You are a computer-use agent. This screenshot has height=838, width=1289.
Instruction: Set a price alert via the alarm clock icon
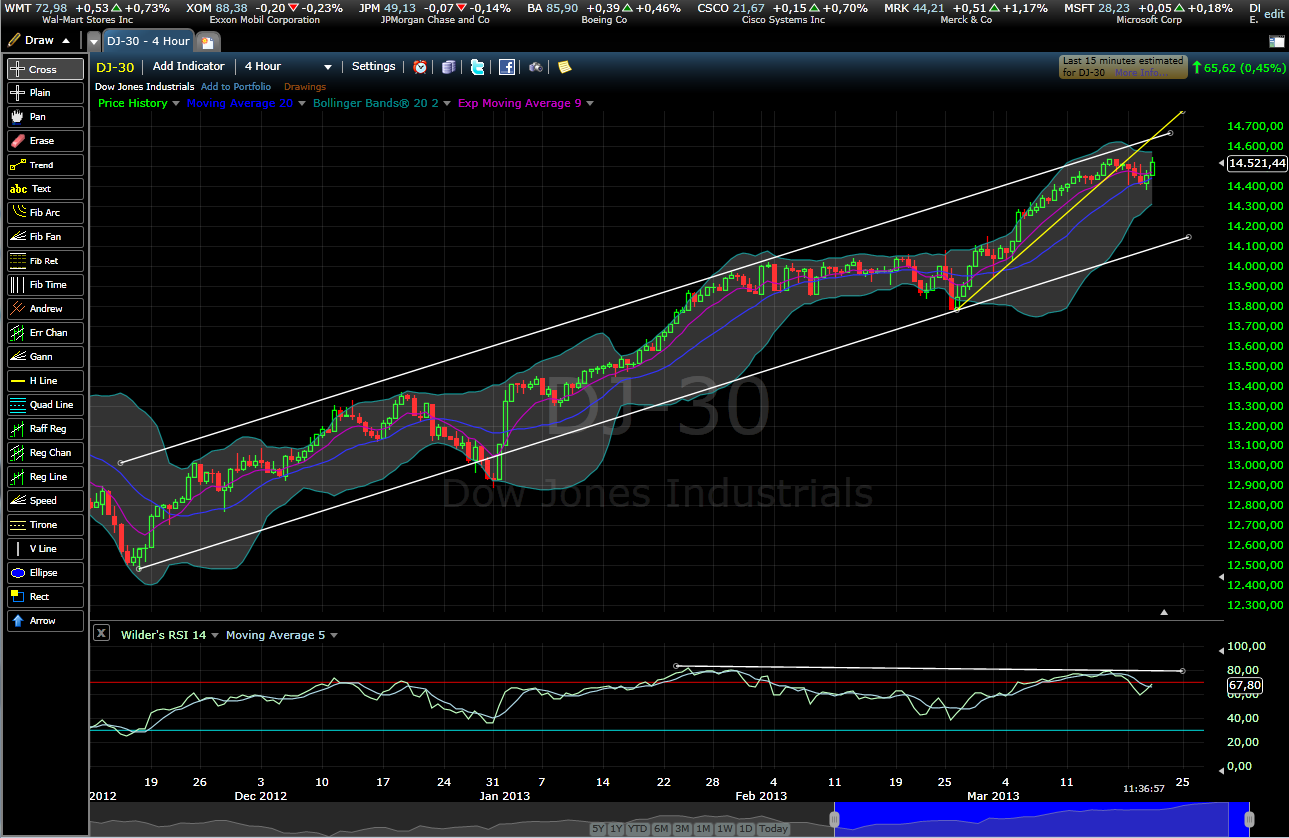click(x=420, y=67)
